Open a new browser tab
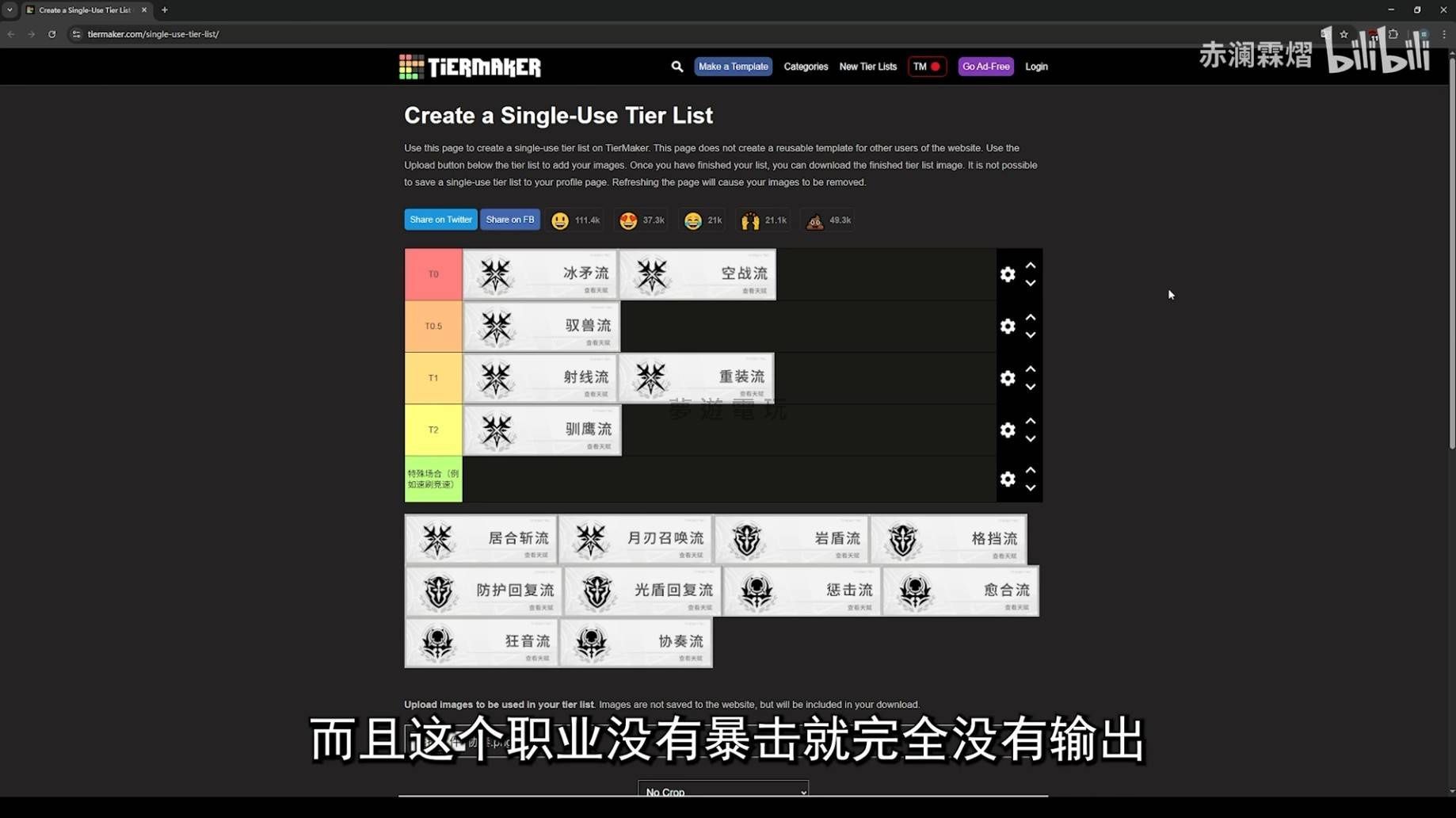Screen dimensions: 1456x818 (165, 10)
